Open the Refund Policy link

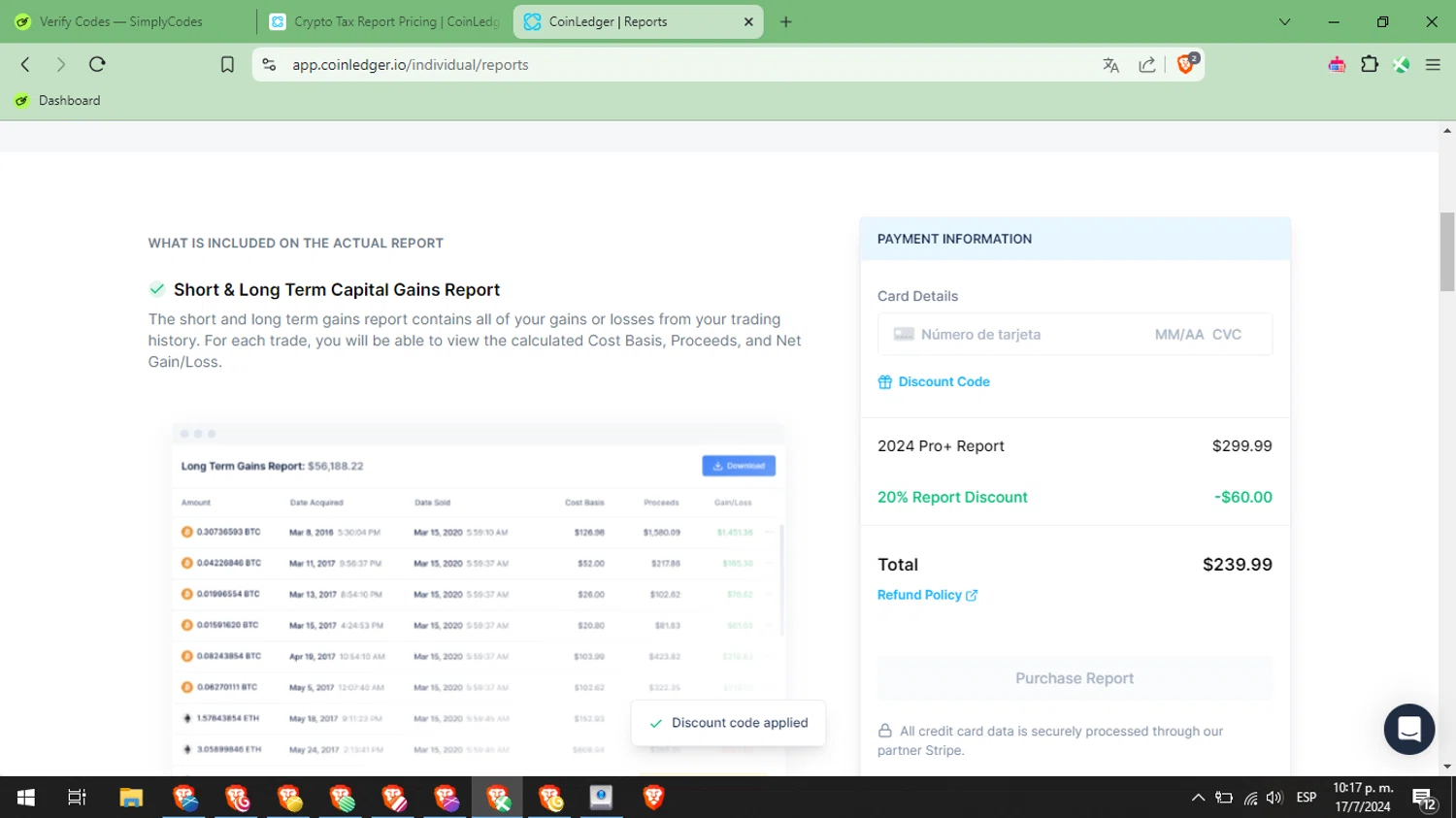[927, 595]
